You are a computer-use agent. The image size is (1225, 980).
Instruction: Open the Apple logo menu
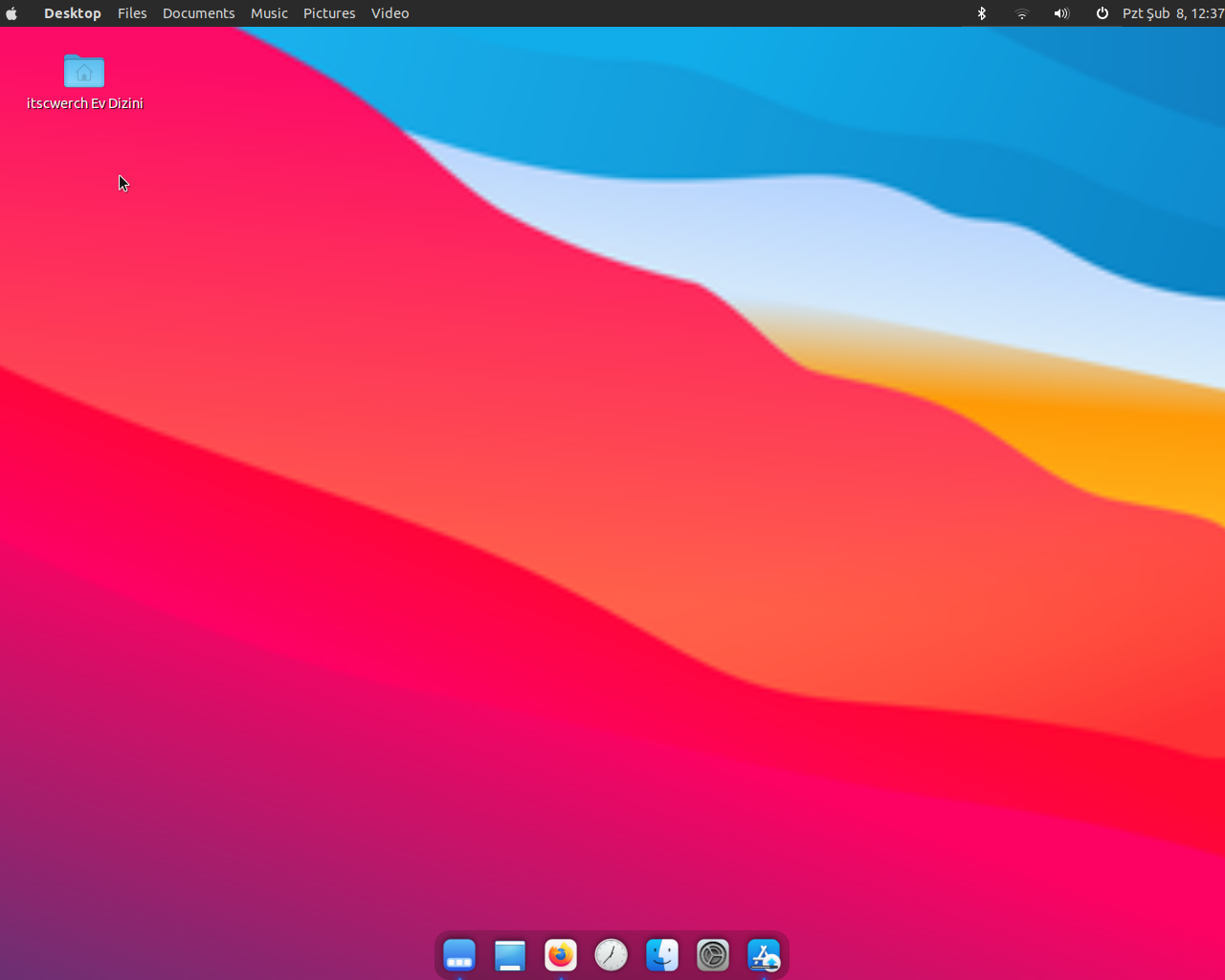(x=11, y=13)
